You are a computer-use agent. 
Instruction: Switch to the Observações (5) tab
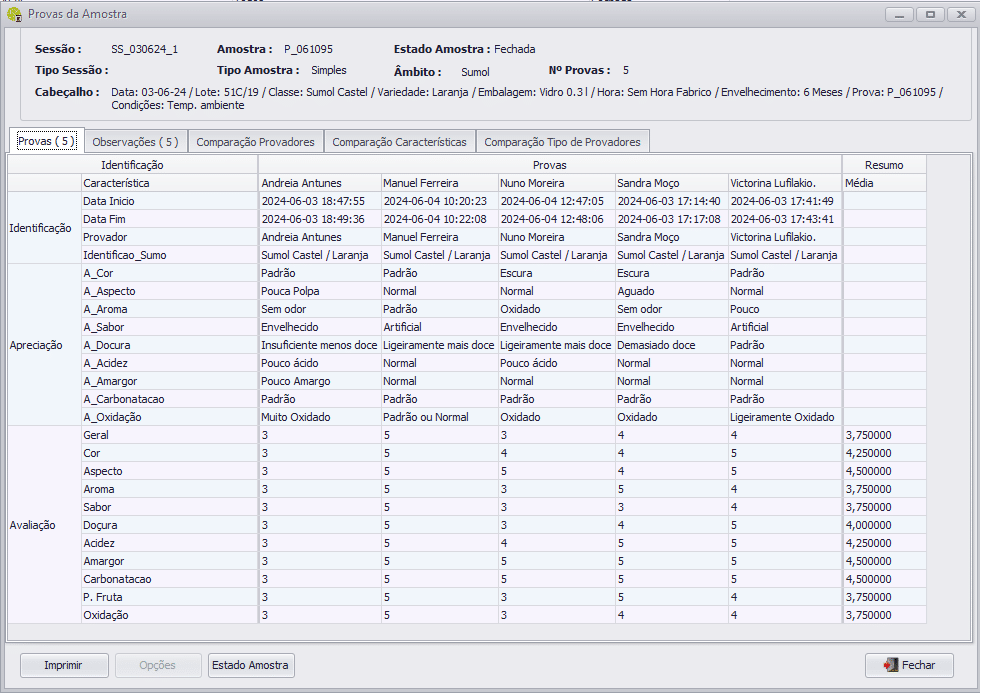[x=135, y=142]
